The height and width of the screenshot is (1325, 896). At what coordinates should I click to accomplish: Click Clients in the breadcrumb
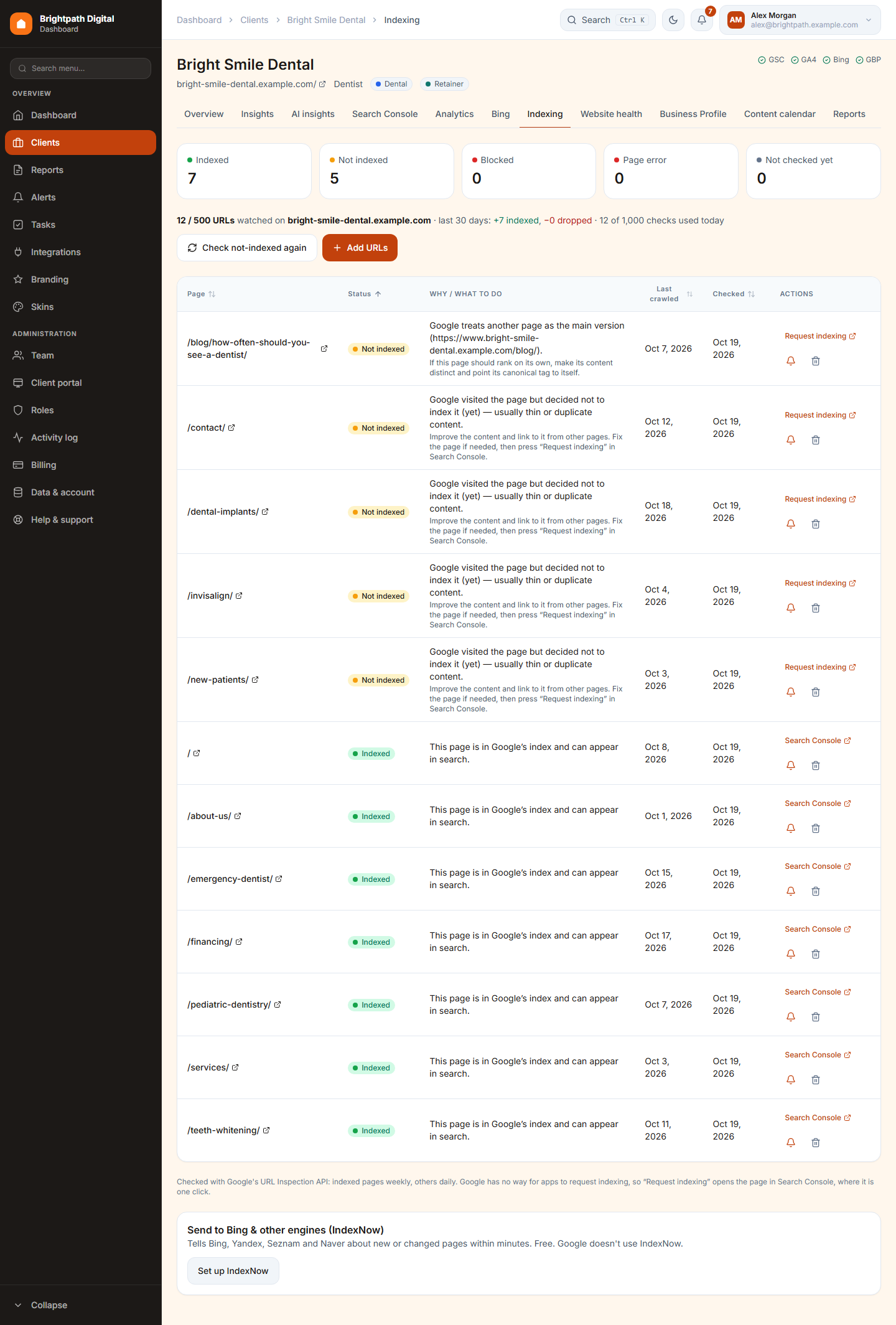254,20
